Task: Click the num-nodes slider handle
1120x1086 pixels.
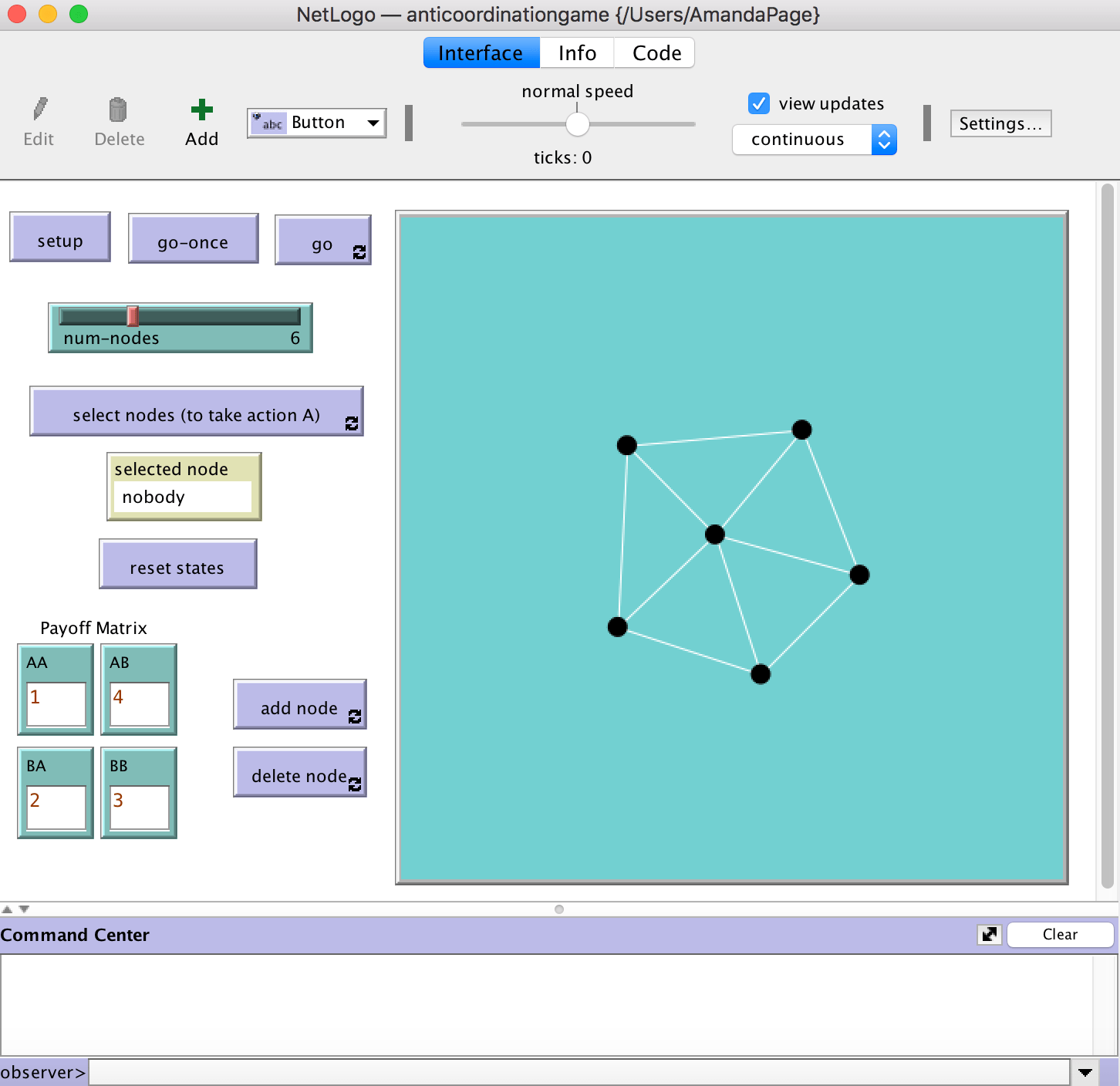Action: click(133, 315)
